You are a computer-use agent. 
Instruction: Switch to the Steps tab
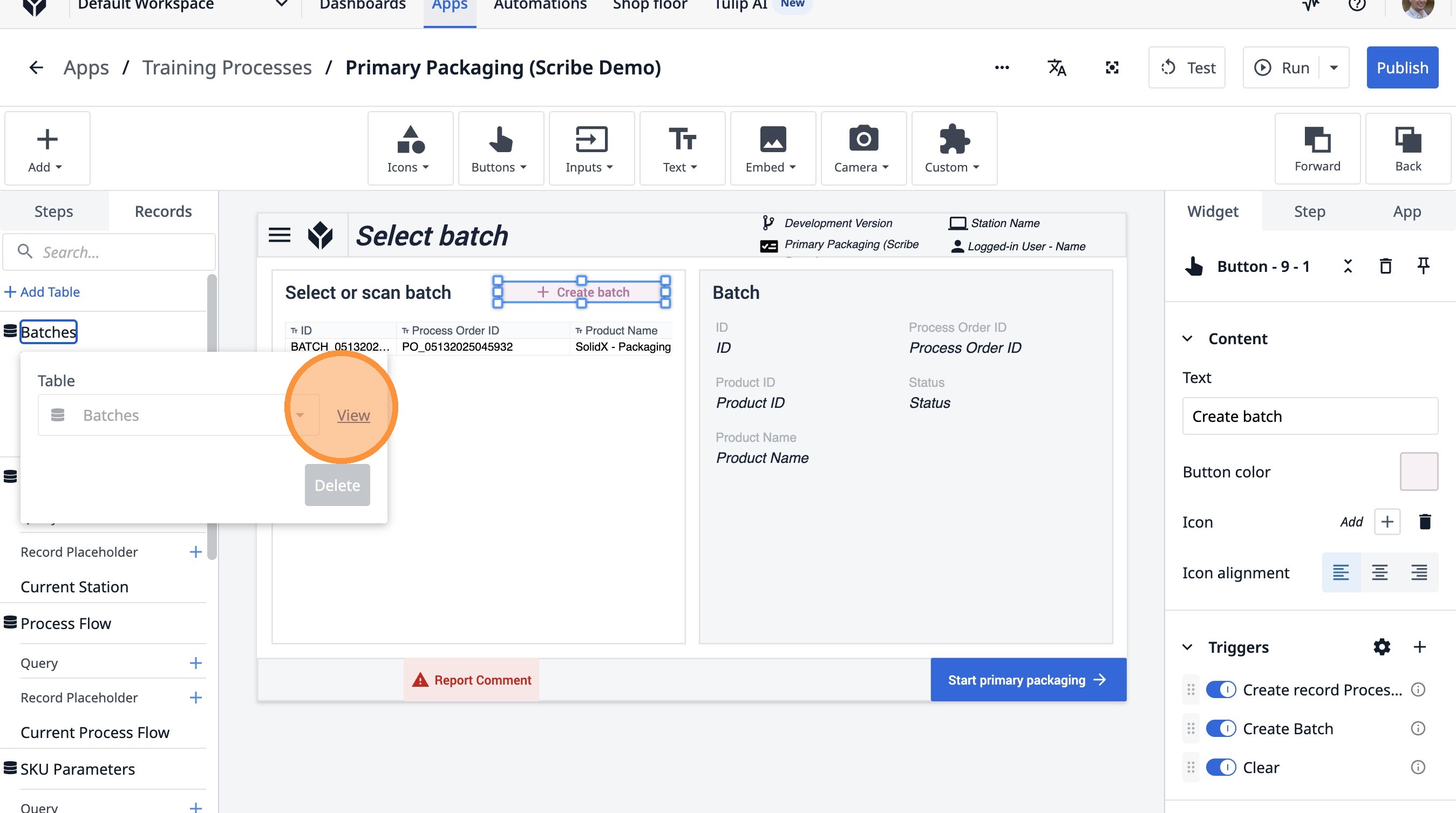coord(53,211)
